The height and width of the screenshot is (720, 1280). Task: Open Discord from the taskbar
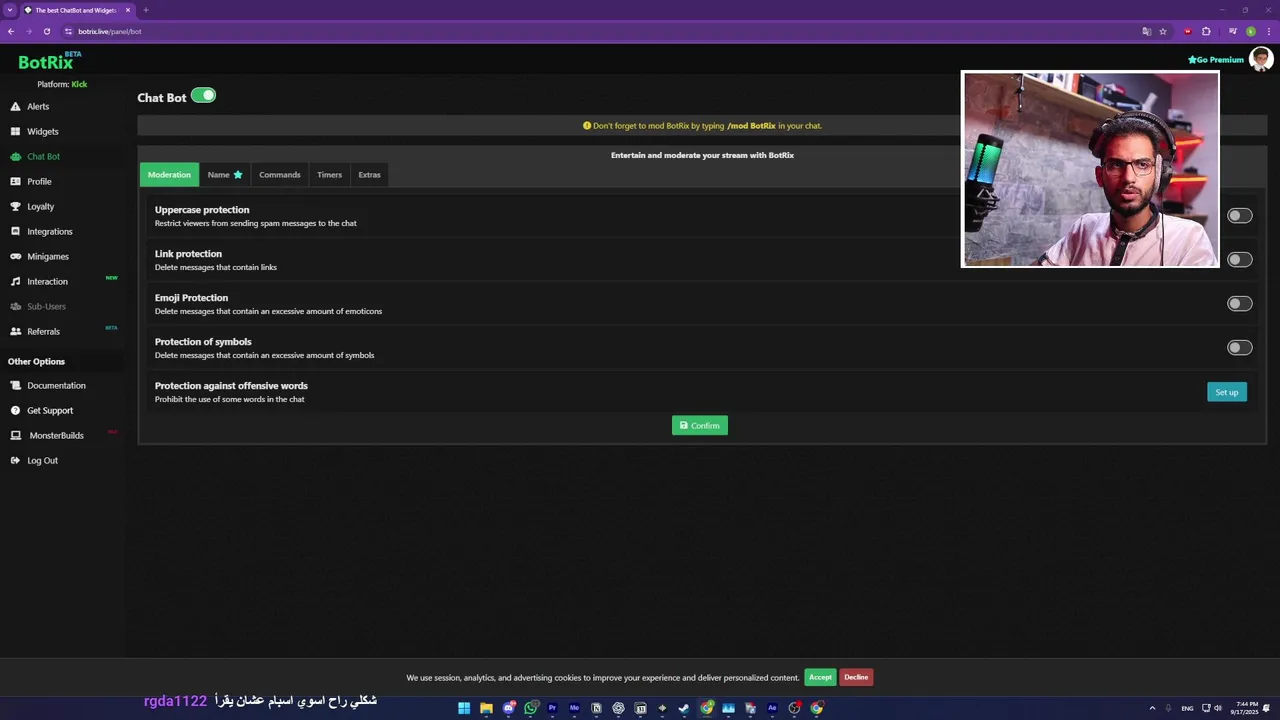click(x=508, y=708)
